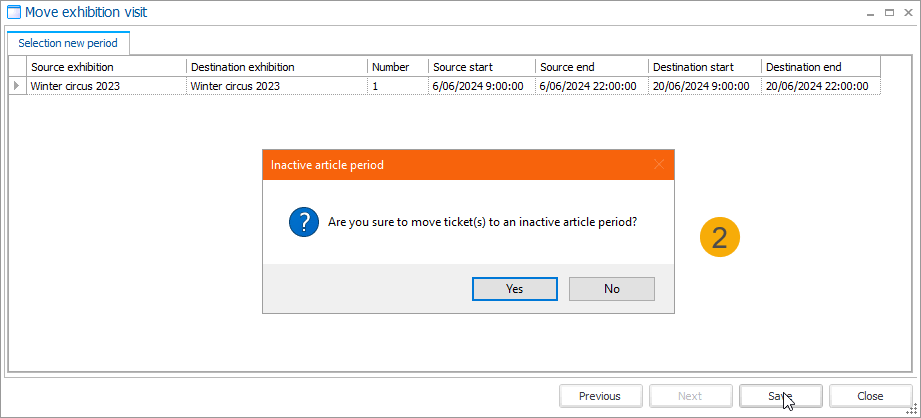This screenshot has height=418, width=921.
Task: Click the Close button at bottom
Action: [869, 396]
